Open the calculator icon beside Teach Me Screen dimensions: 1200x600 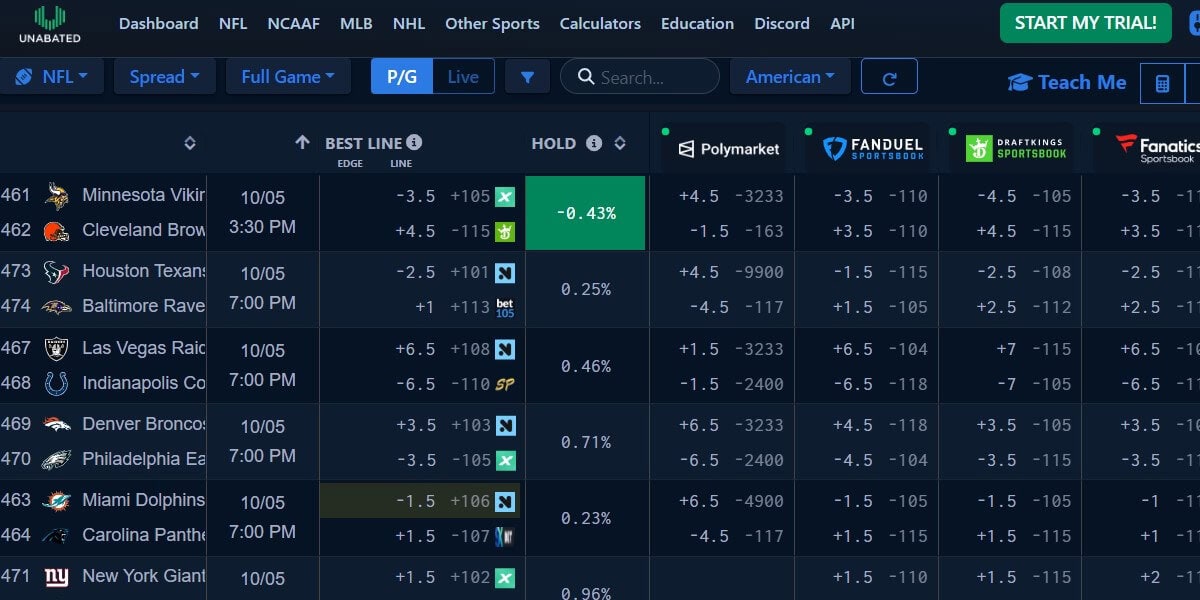click(x=1162, y=83)
